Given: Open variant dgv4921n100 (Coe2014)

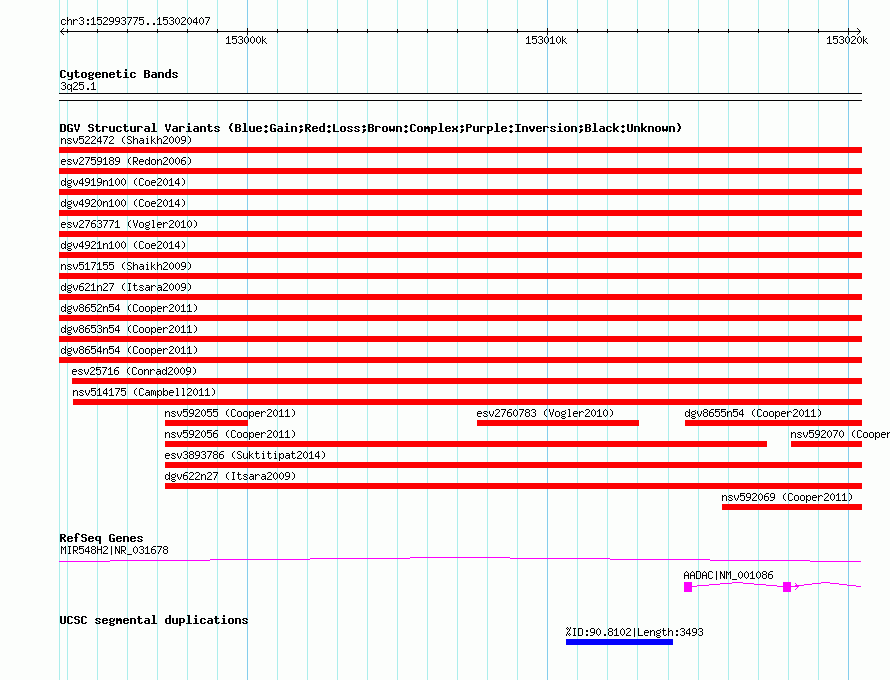Looking at the screenshot, I should 123,245.
